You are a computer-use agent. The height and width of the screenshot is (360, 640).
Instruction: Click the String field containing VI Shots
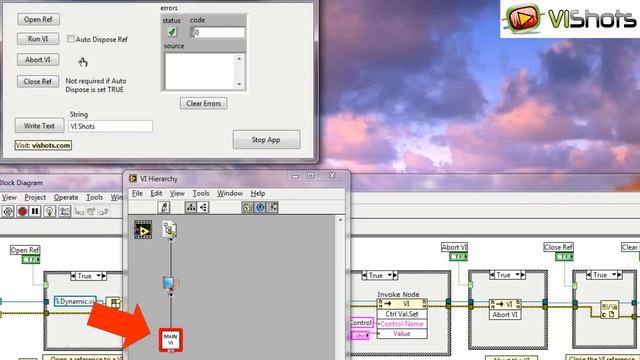click(x=110, y=126)
